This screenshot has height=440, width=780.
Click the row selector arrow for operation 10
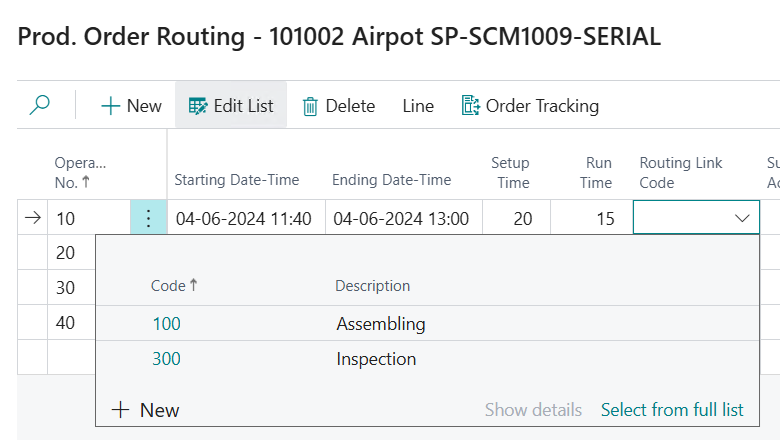click(x=33, y=218)
